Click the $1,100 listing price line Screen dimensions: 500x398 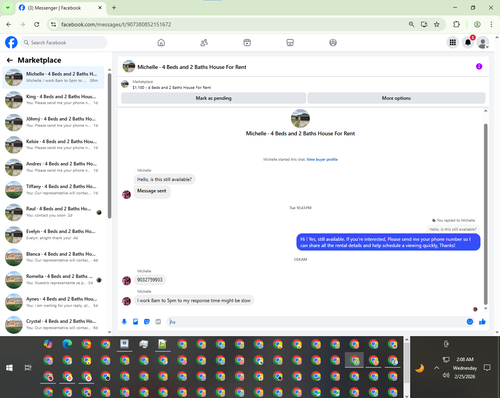(172, 87)
